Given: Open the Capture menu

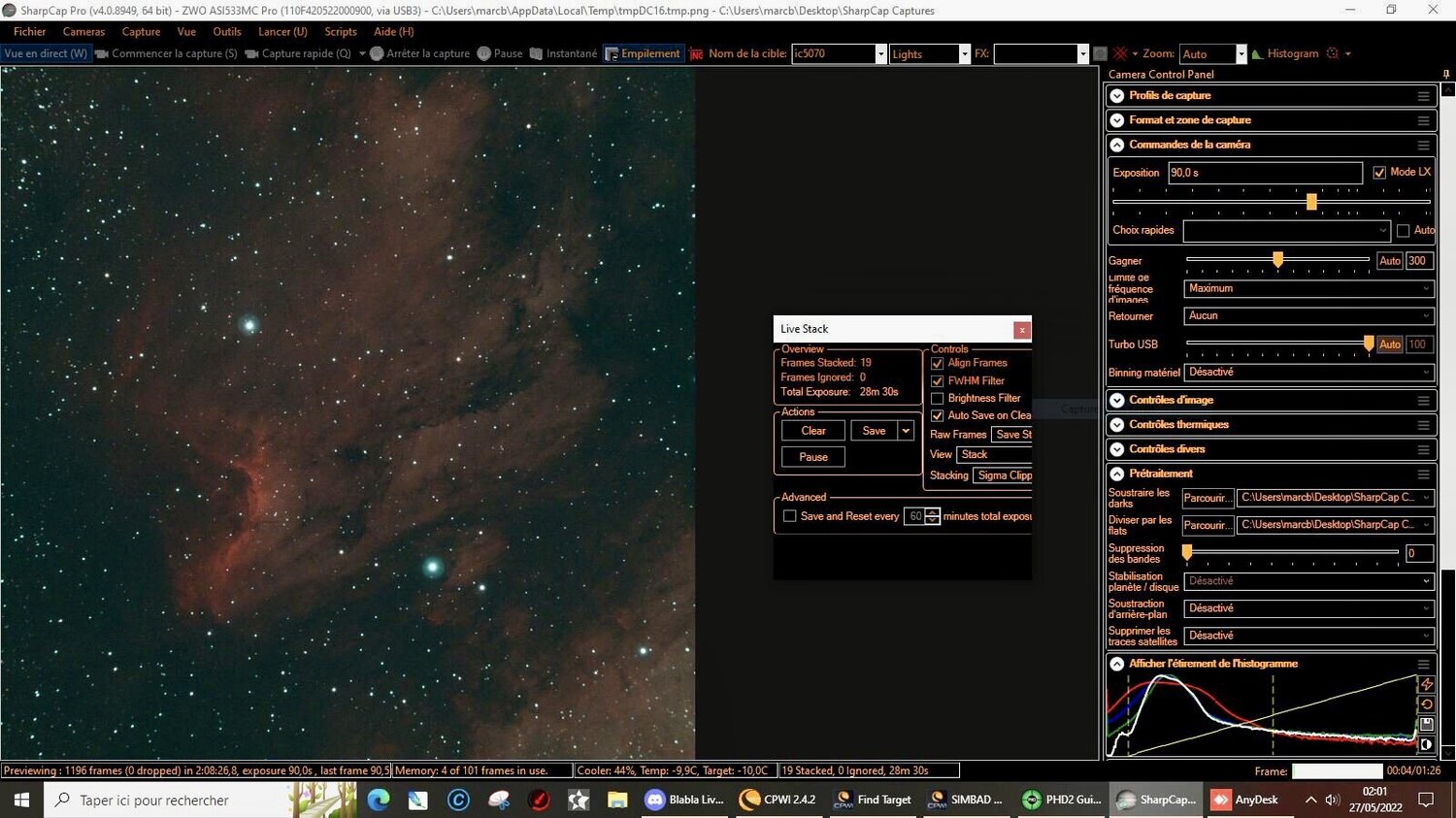Looking at the screenshot, I should [x=141, y=32].
